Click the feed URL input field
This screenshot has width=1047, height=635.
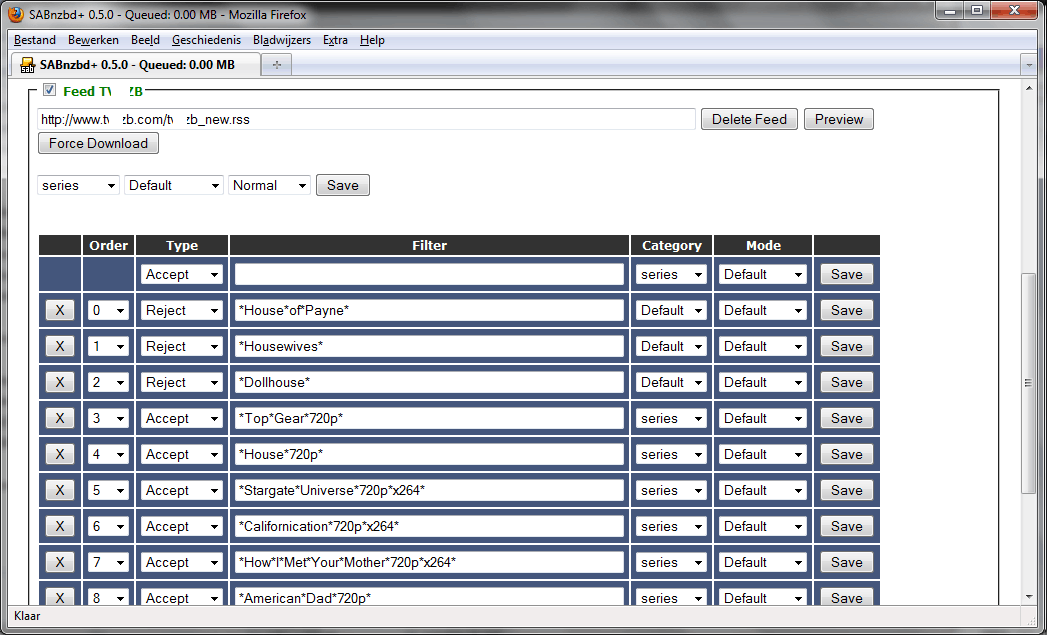[x=367, y=120]
